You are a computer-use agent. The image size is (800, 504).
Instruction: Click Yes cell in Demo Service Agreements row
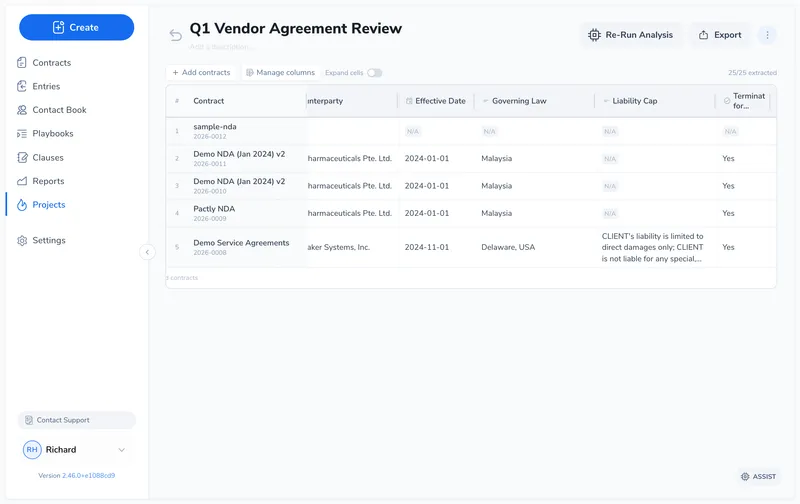click(728, 247)
